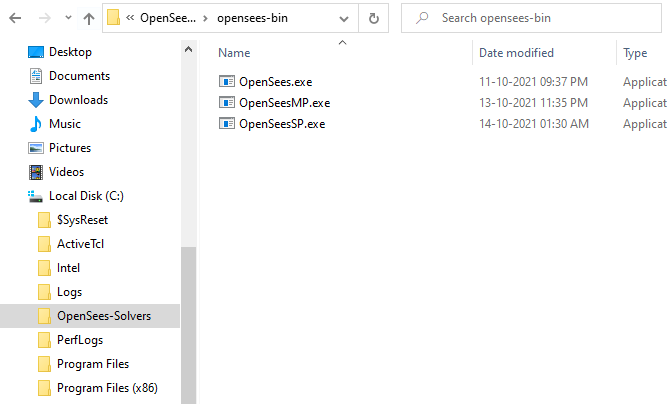667x404 pixels.
Task: Open Documents in the navigation pane
Action: pyautogui.click(x=79, y=76)
